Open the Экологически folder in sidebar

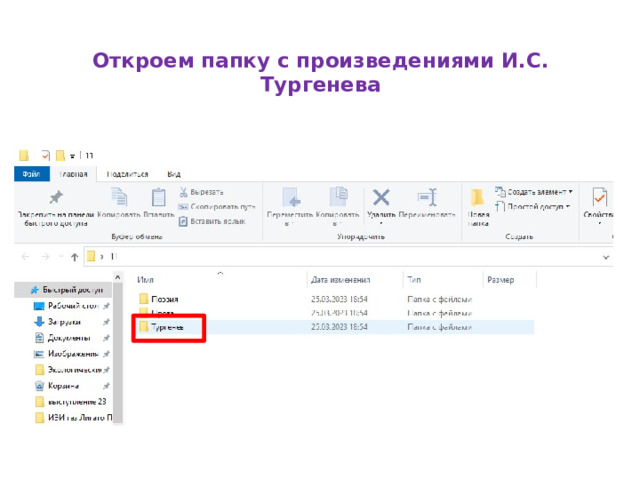click(x=68, y=370)
